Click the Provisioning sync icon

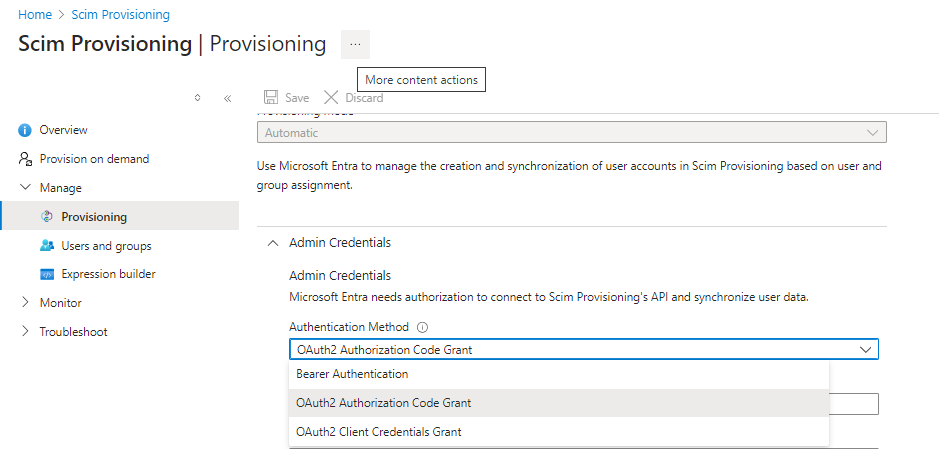tap(47, 217)
